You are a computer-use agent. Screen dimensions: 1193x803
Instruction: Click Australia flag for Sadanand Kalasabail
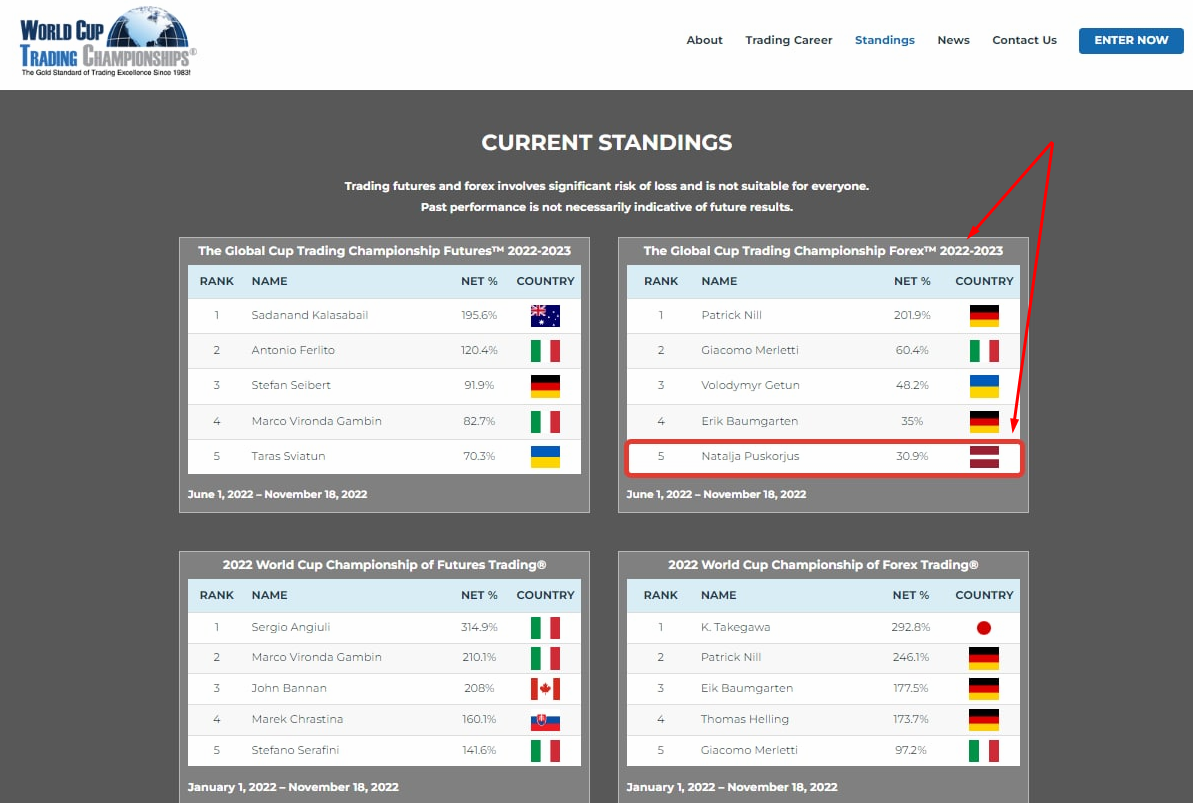(x=545, y=315)
